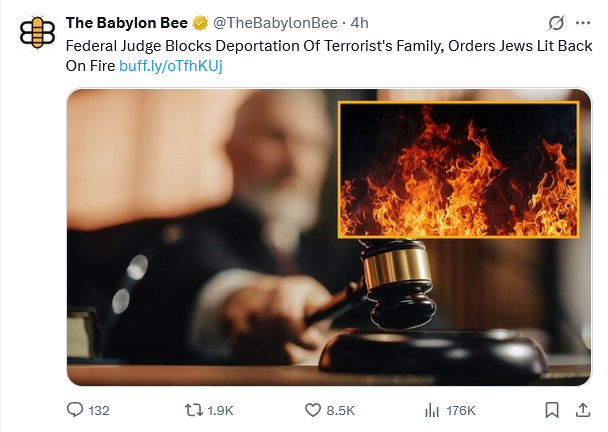
Task: Share the post with the upload icon
Action: coord(583,410)
